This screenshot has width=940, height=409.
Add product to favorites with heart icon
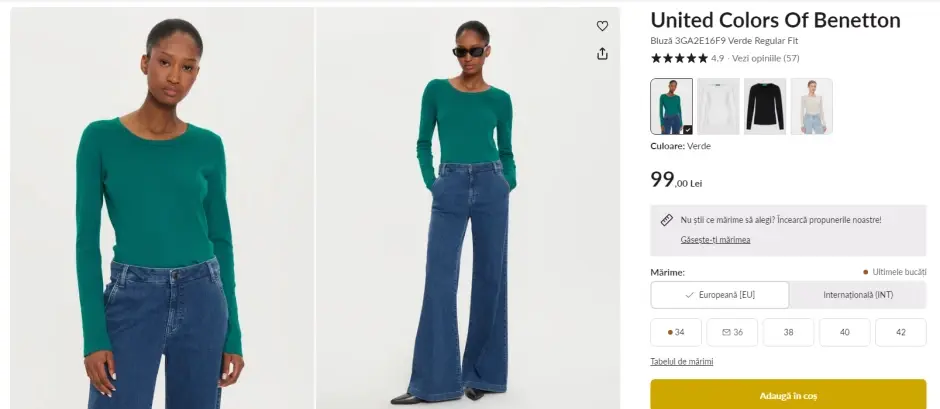[602, 26]
